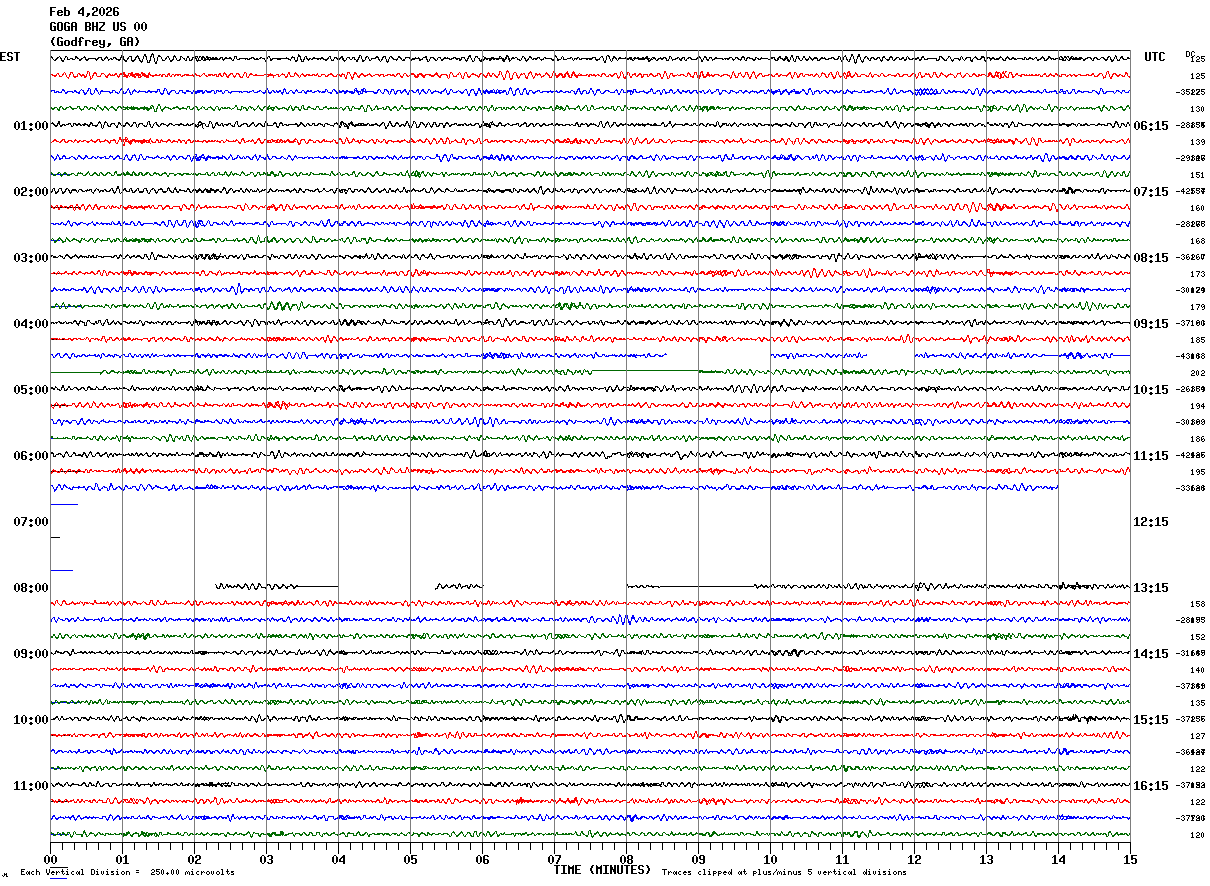The image size is (1210, 886).
Task: Select the 05:00 EST row label
Action: (x=31, y=390)
